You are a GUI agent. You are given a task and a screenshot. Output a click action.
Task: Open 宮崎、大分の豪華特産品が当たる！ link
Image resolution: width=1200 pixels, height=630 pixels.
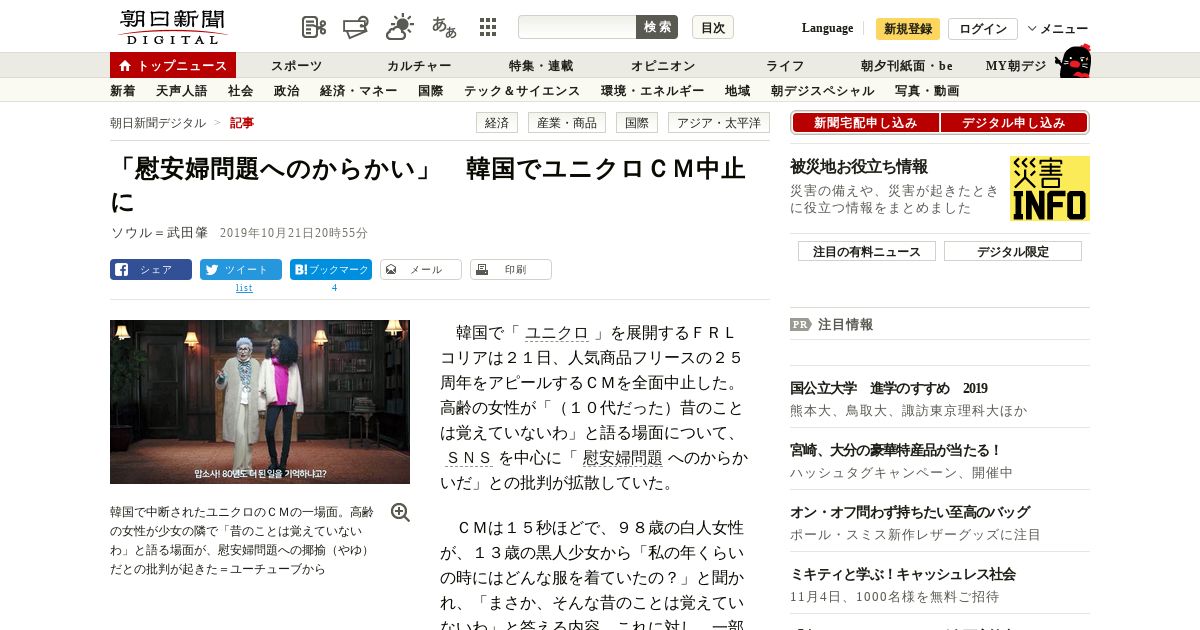point(896,451)
